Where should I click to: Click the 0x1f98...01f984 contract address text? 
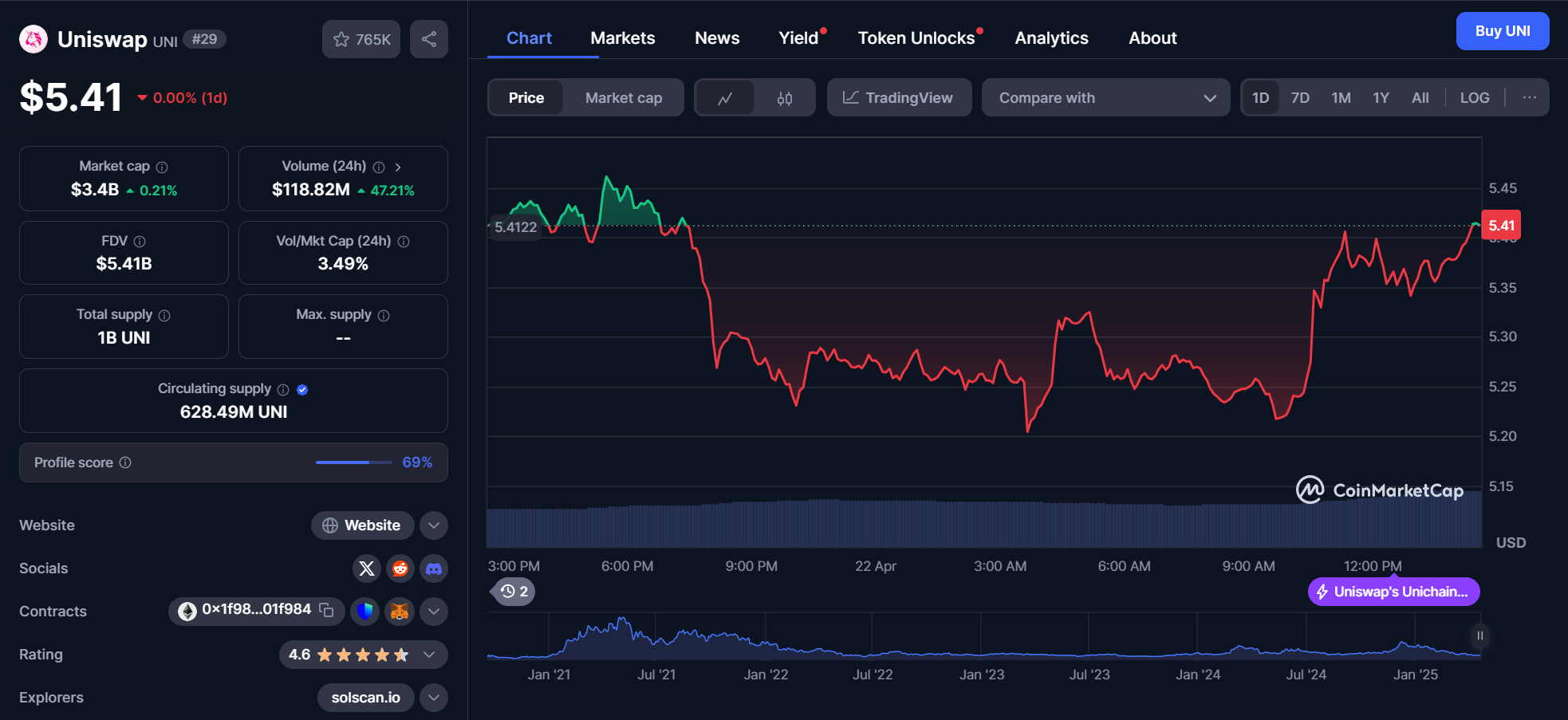coord(256,609)
